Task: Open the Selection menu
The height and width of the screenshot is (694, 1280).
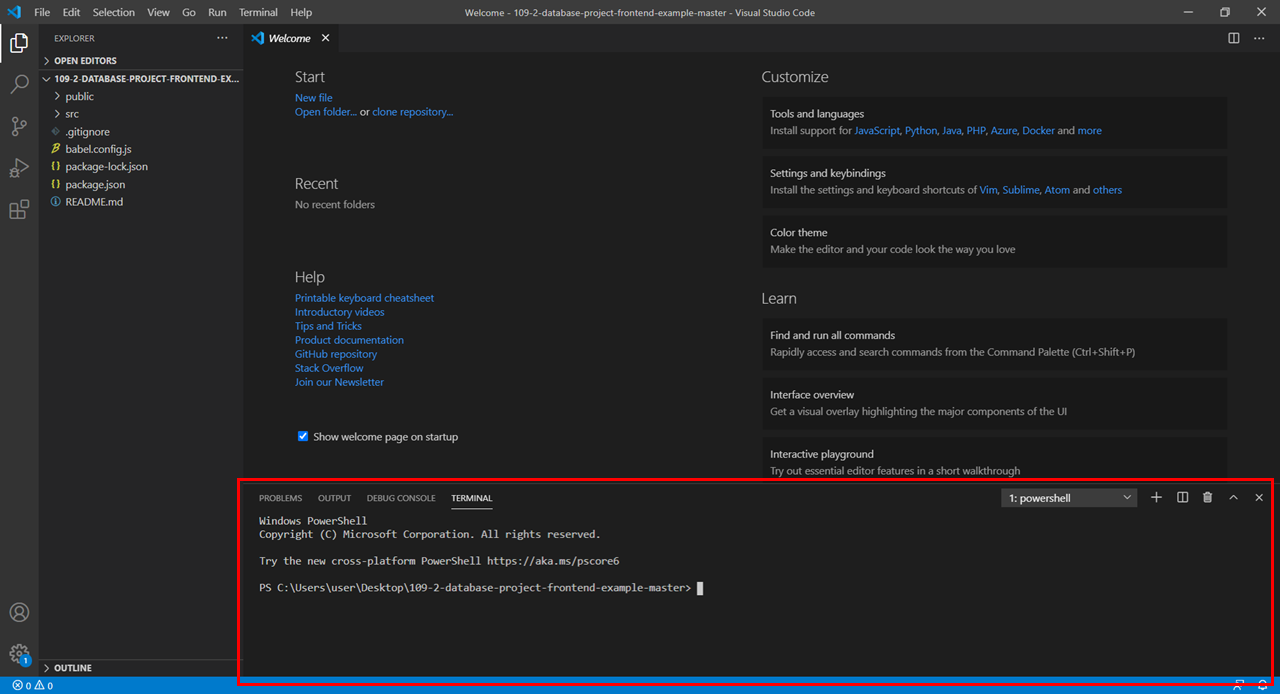Action: 113,12
